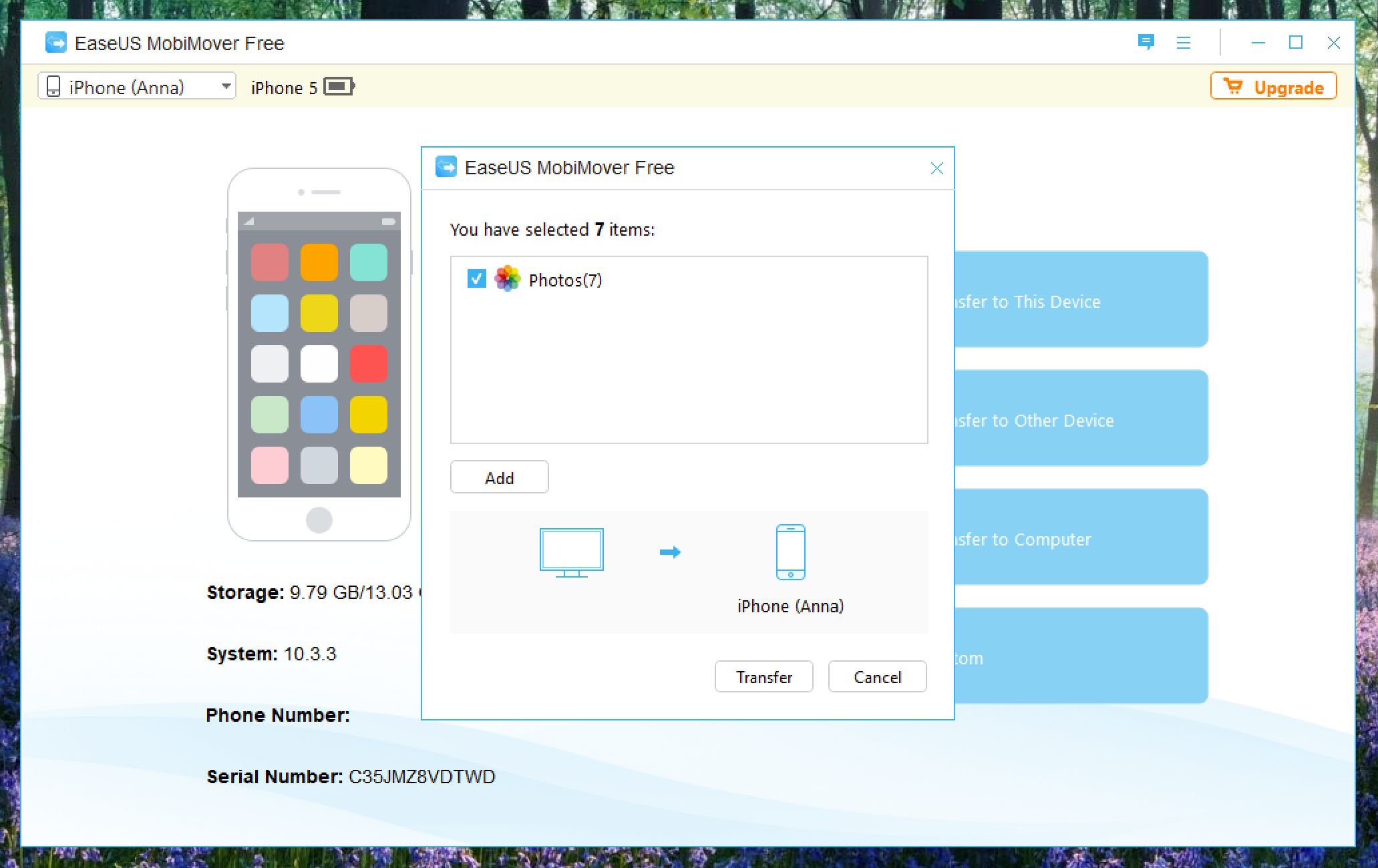The width and height of the screenshot is (1378, 868).
Task: Uncheck the Photos(7) checkbox
Action: 476,278
